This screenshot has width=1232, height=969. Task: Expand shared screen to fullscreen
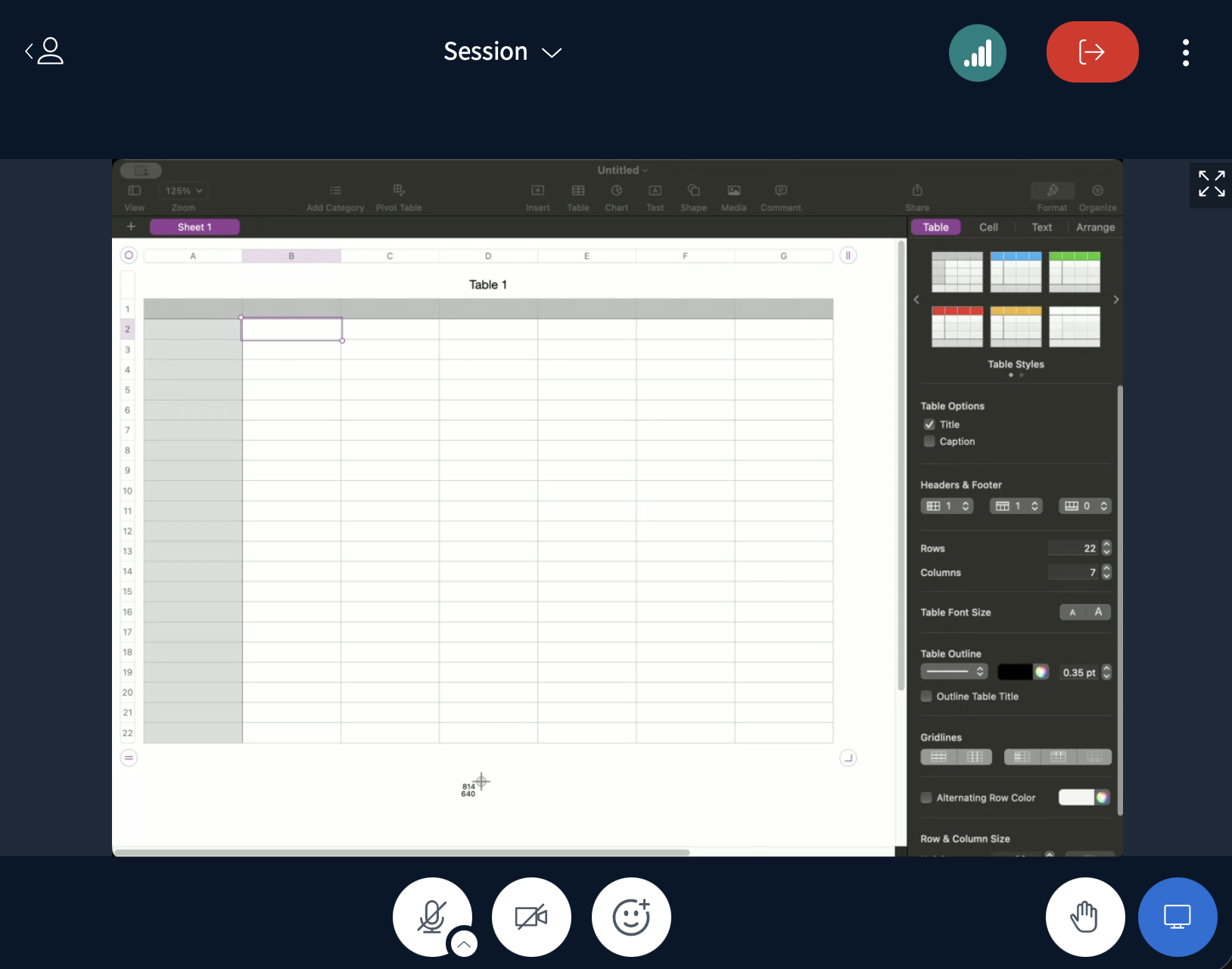(x=1211, y=184)
